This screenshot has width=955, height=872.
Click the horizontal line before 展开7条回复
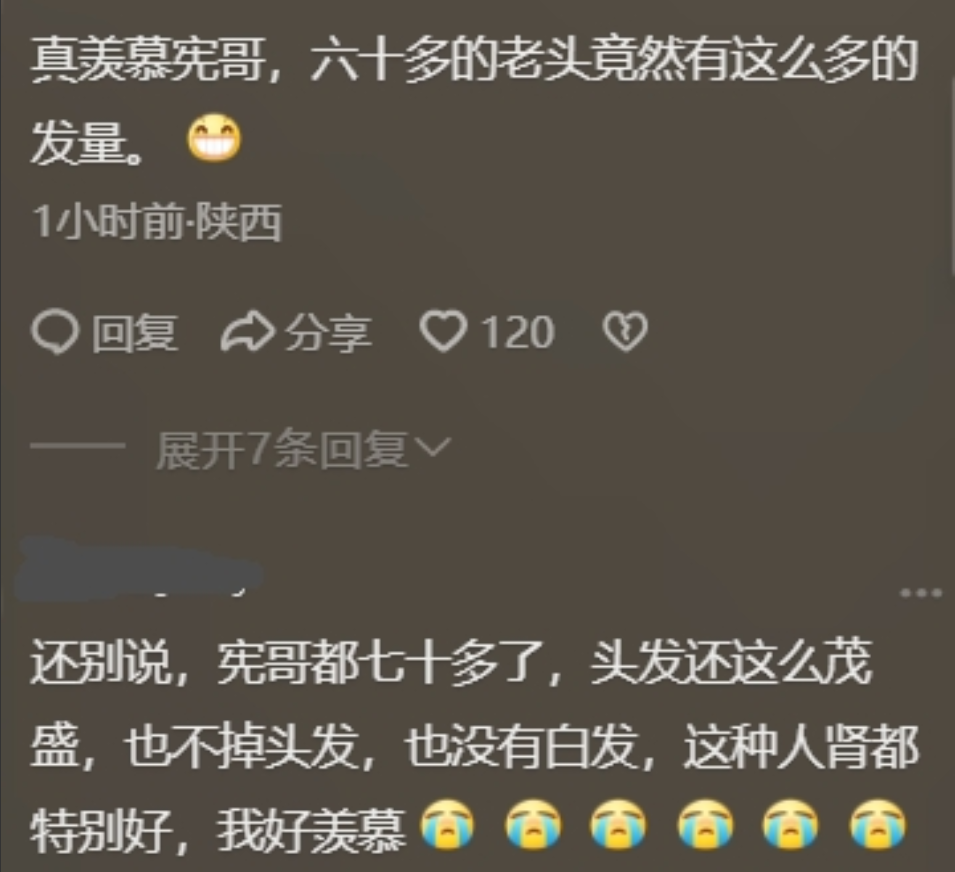(77, 446)
